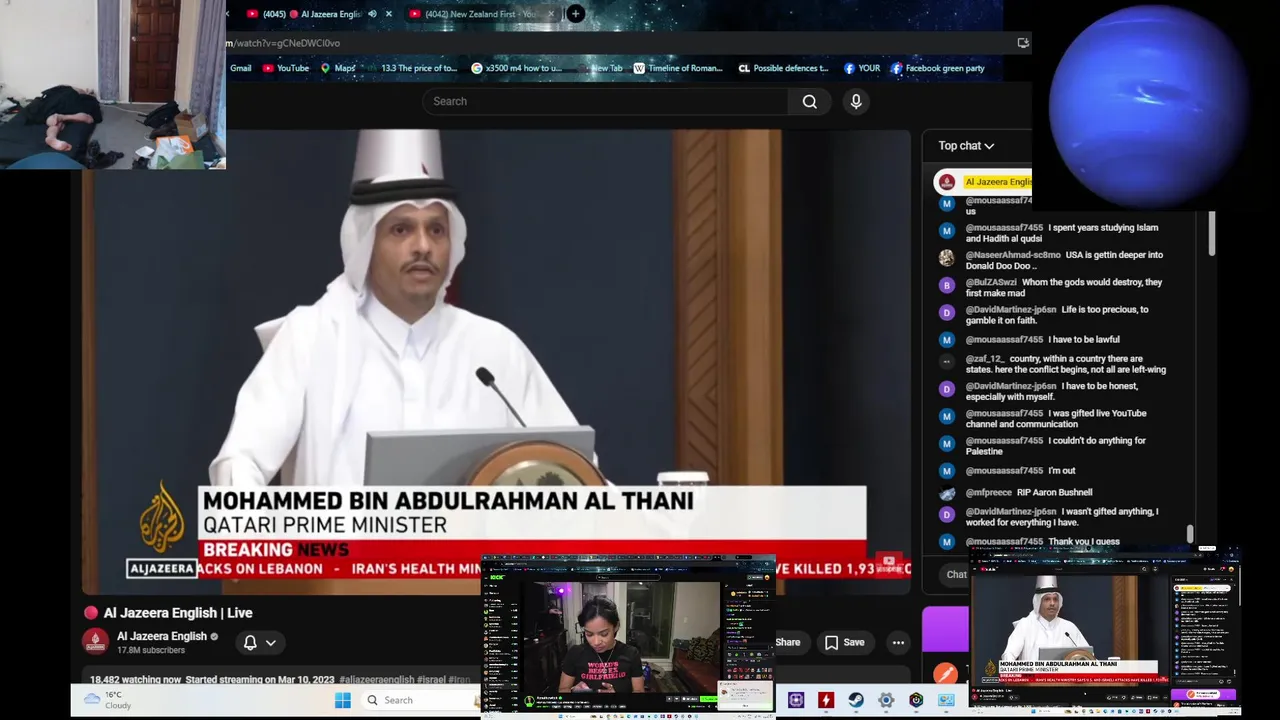Click the YouTube search magnifier button
Image resolution: width=1280 pixels, height=720 pixels.
pos(810,101)
